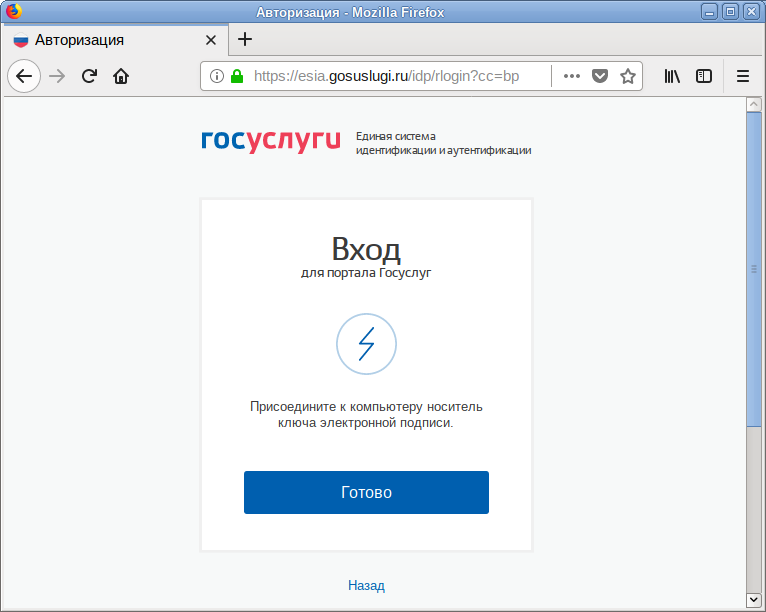The image size is (766, 612).
Task: Click the forward navigation arrow
Action: point(57,76)
